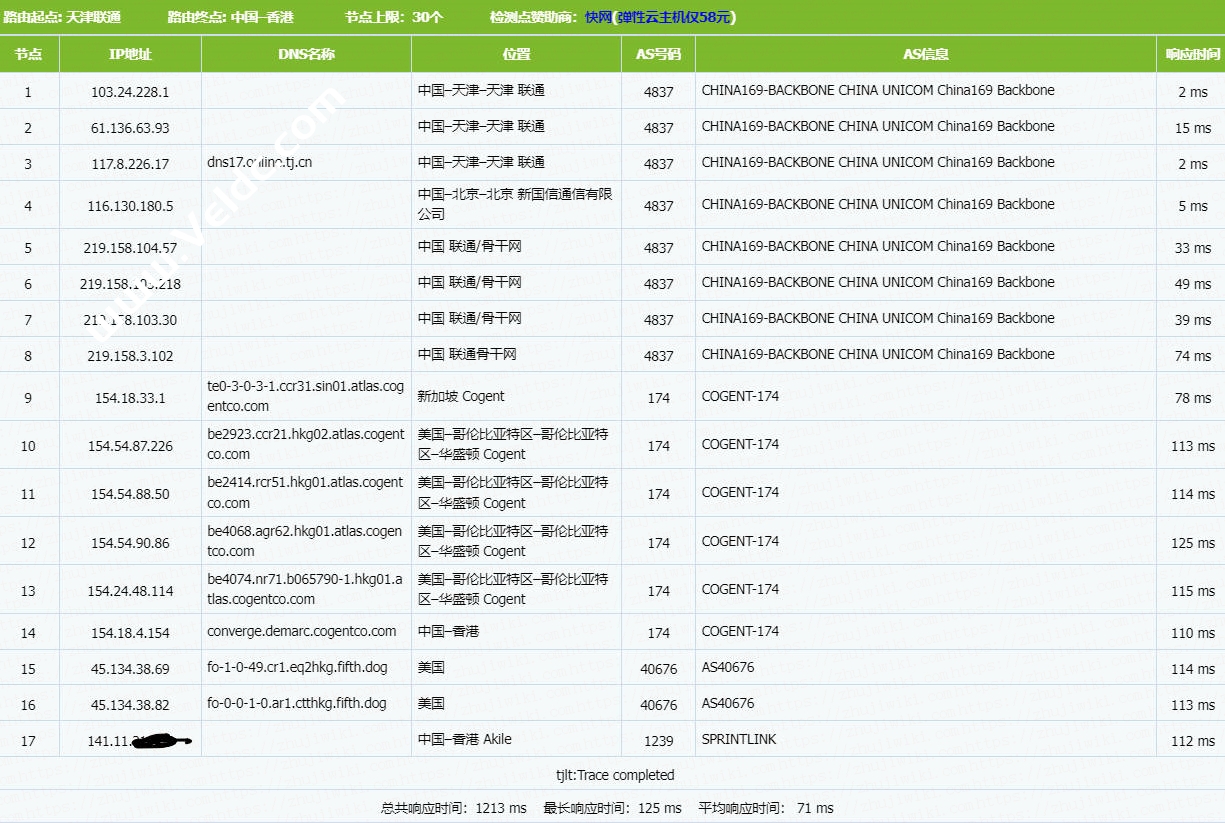Click the 快网 sponsor link
Screen dimensions: 1225x823
click(x=598, y=17)
